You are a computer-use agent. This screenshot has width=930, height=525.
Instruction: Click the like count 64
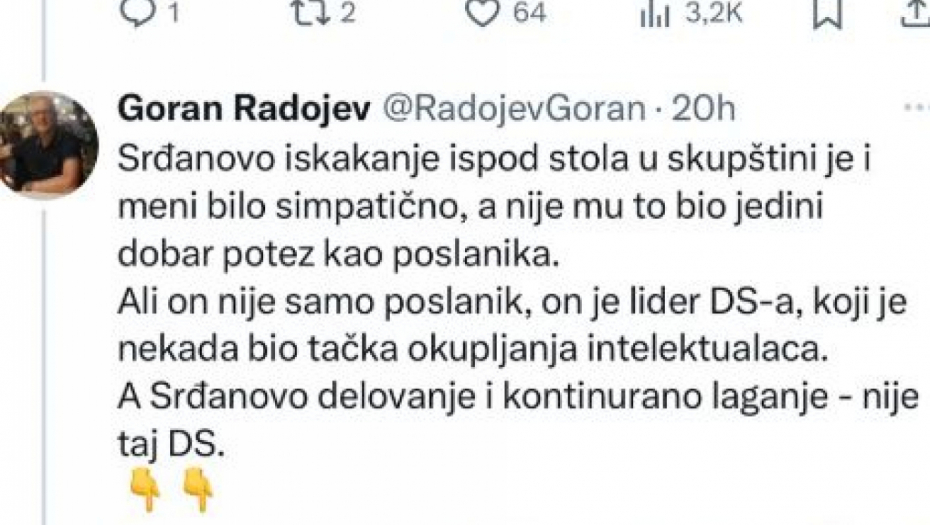[x=529, y=13]
